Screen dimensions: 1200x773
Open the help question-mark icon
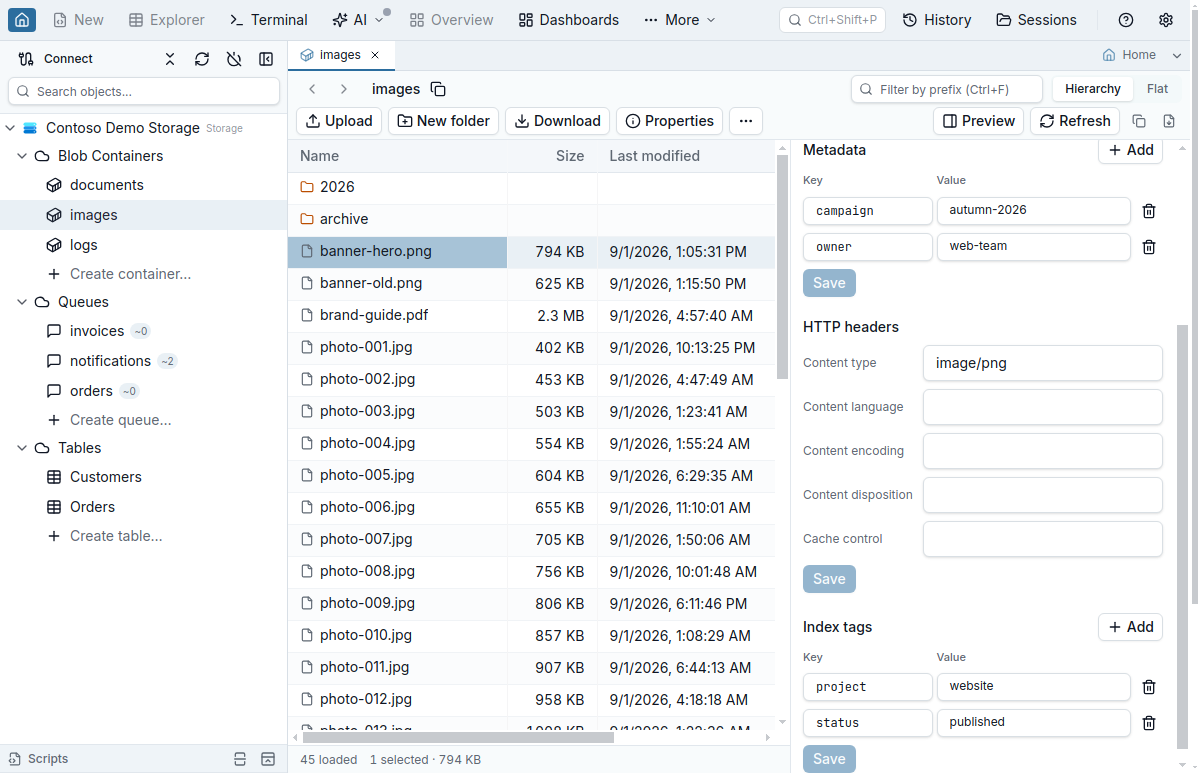pos(1126,20)
